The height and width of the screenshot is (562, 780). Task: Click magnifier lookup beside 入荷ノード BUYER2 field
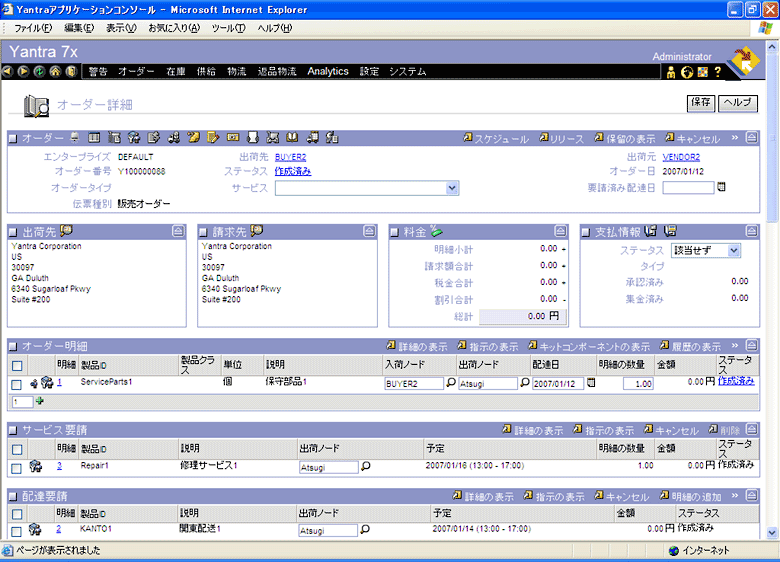[x=451, y=383]
